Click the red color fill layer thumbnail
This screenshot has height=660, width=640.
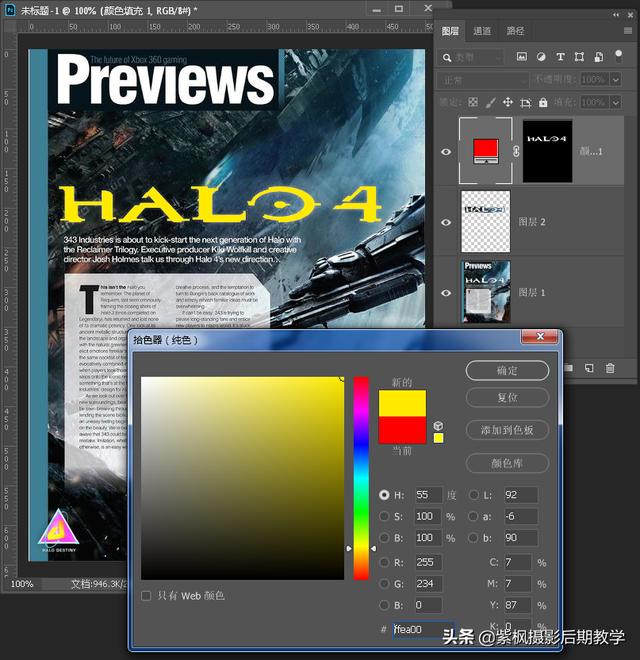(485, 151)
